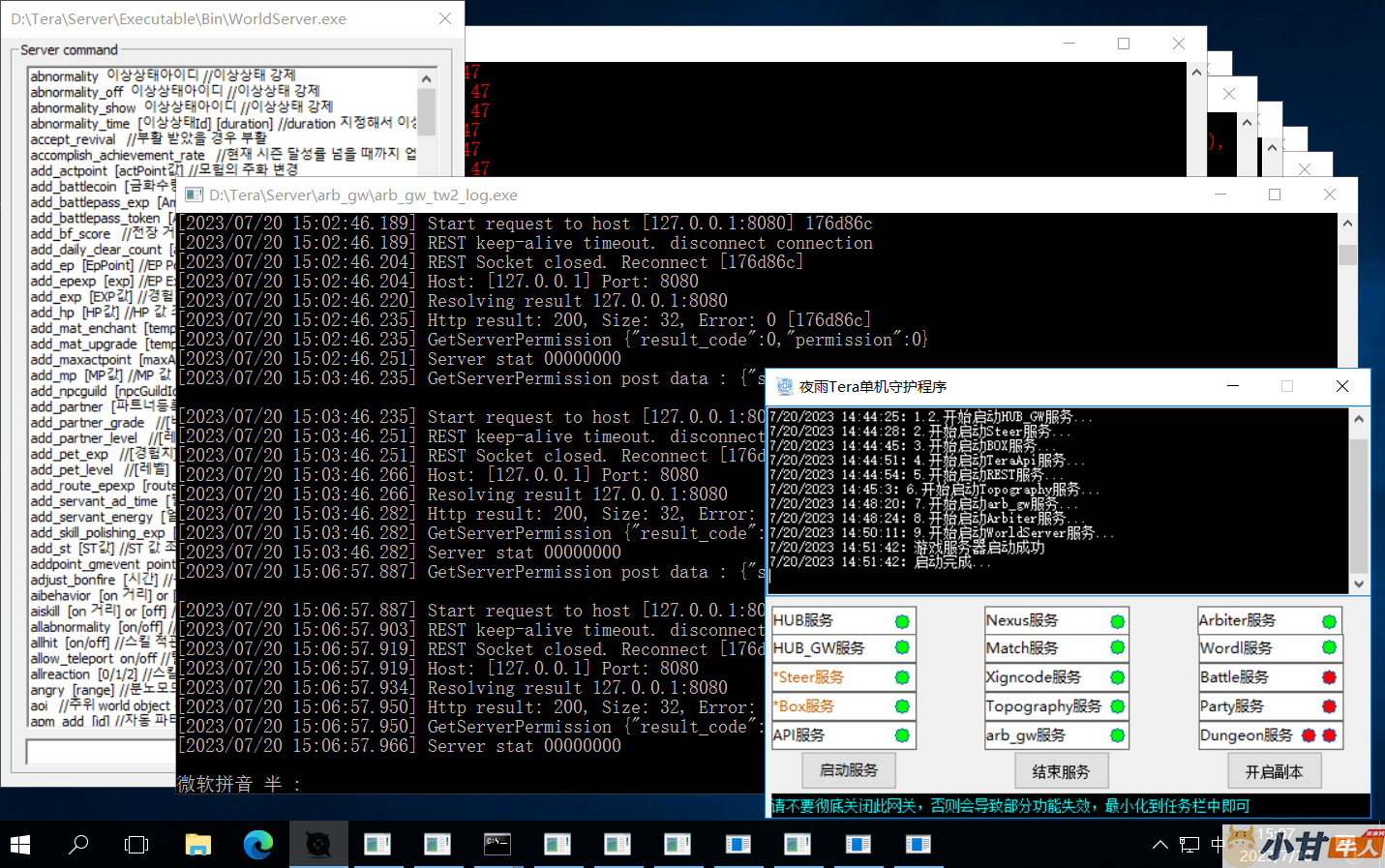Select abnormality_off in the Server command list
1385x868 pixels.
[x=77, y=92]
